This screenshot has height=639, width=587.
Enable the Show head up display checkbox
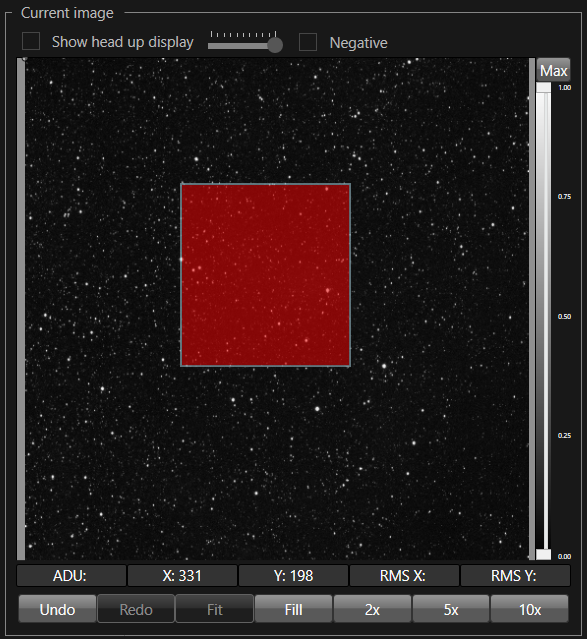pyautogui.click(x=31, y=42)
